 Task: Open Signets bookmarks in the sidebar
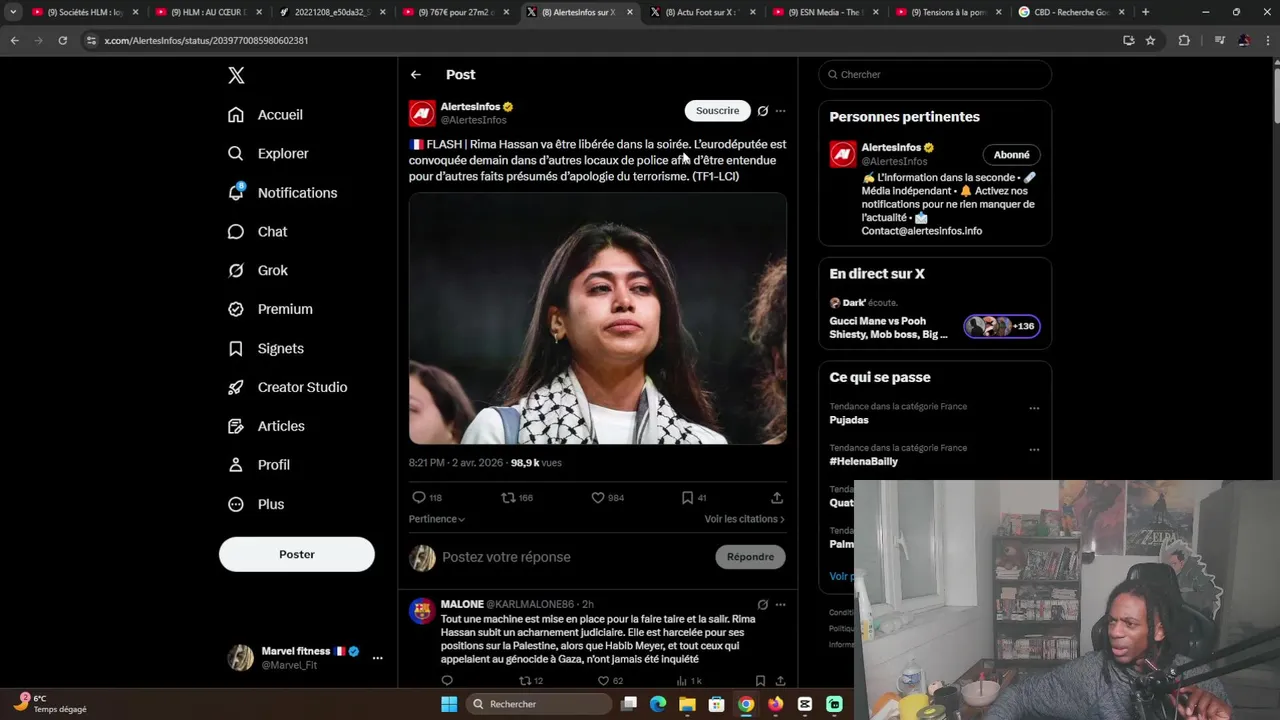tap(266, 349)
